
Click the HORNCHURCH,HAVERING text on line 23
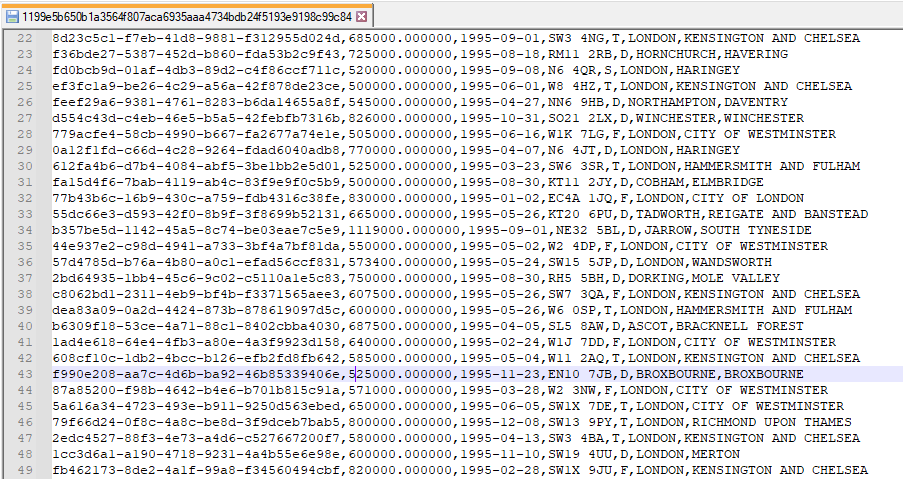(712, 54)
